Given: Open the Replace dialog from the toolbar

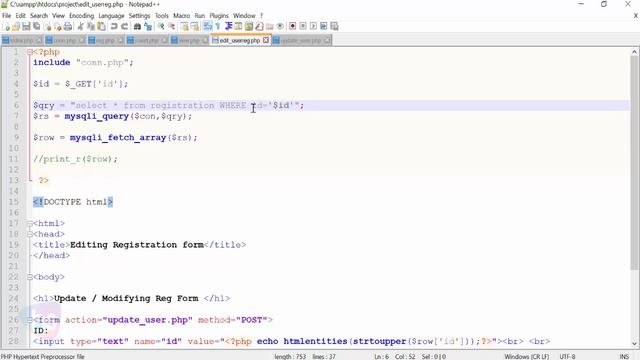Looking at the screenshot, I should point(148,27).
